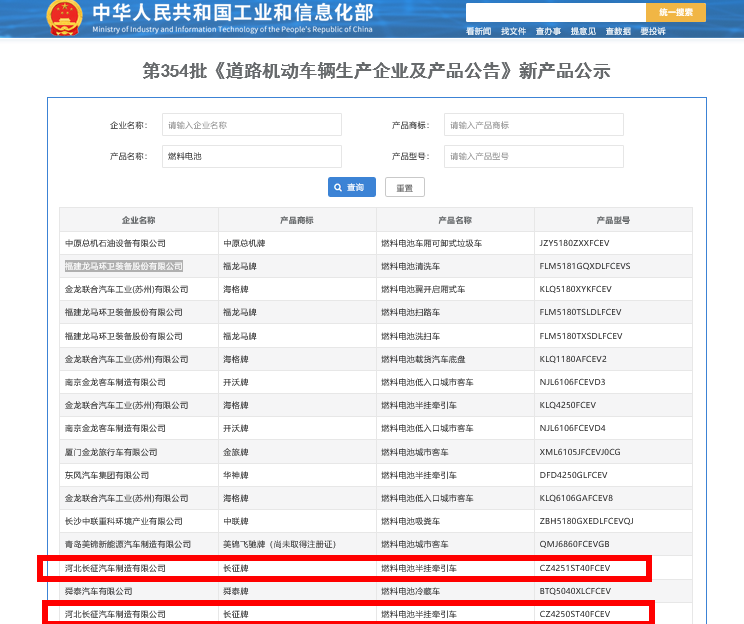The height and width of the screenshot is (624, 744).
Task: Click model ZBH5180GXEDLFCEVQJ
Action: point(586,521)
